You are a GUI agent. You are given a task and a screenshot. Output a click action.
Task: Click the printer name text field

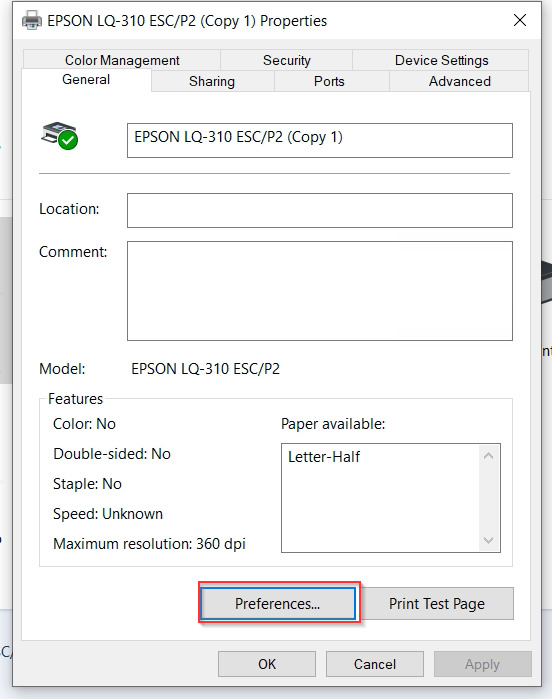coord(320,140)
